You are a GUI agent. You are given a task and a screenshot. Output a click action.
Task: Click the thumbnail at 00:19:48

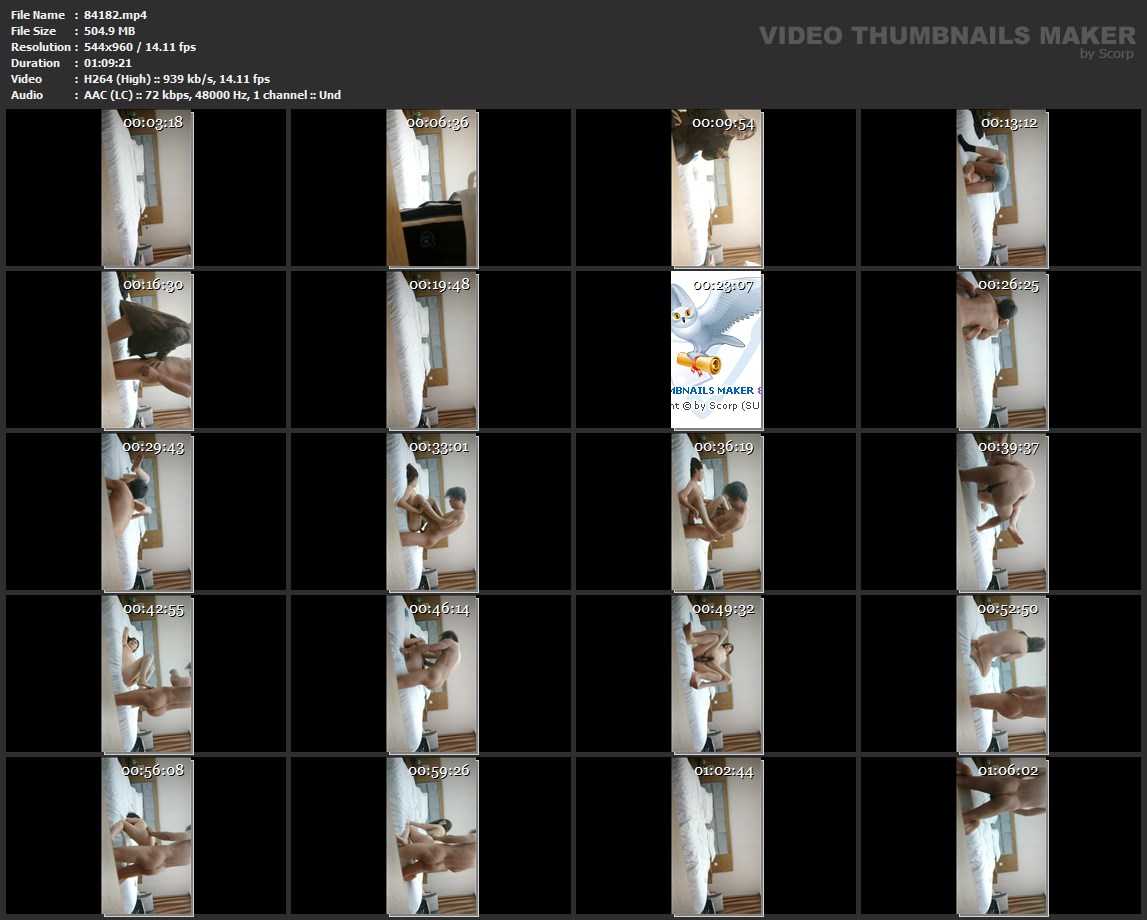pos(432,350)
